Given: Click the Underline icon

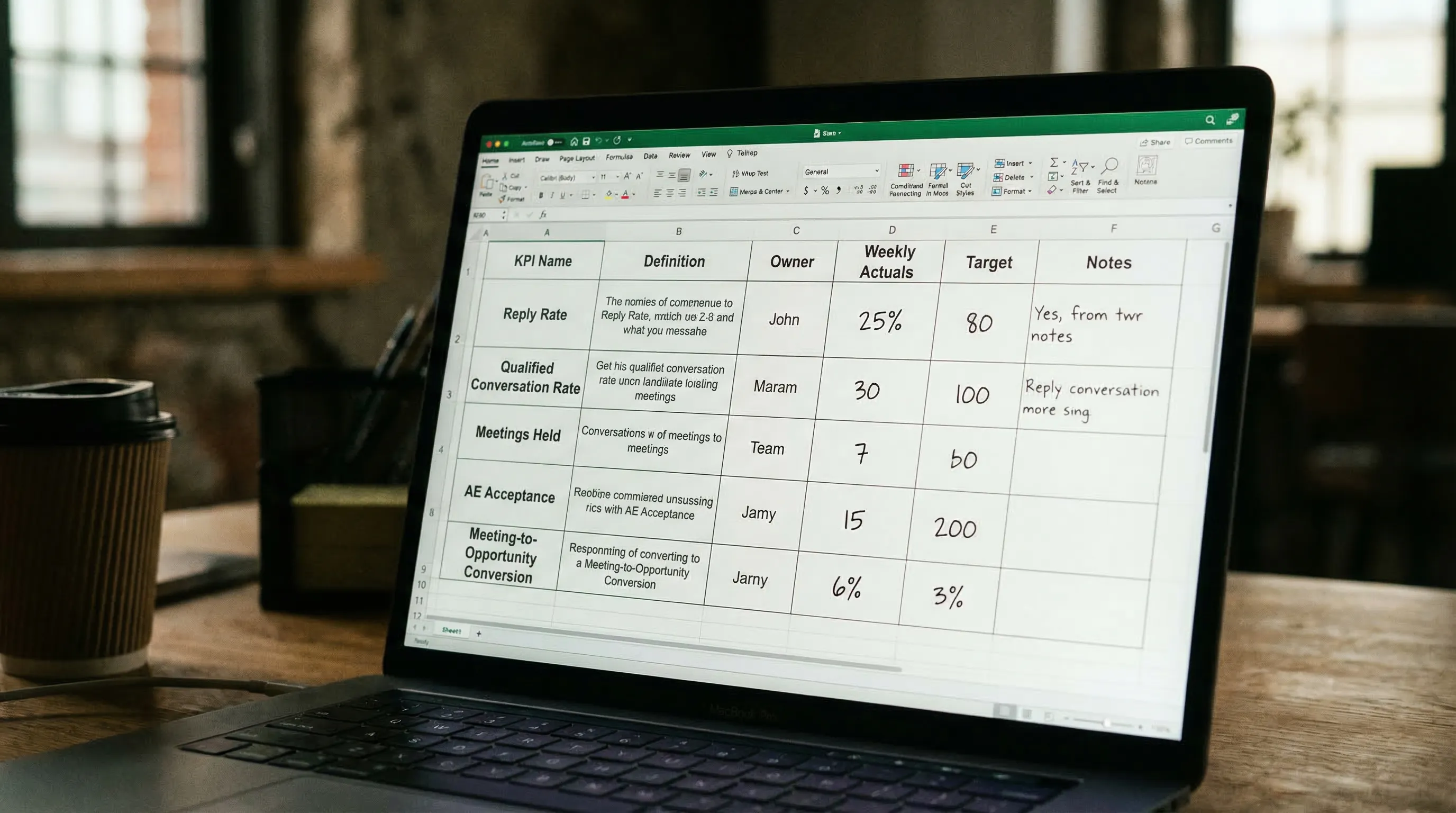Looking at the screenshot, I should [x=563, y=195].
